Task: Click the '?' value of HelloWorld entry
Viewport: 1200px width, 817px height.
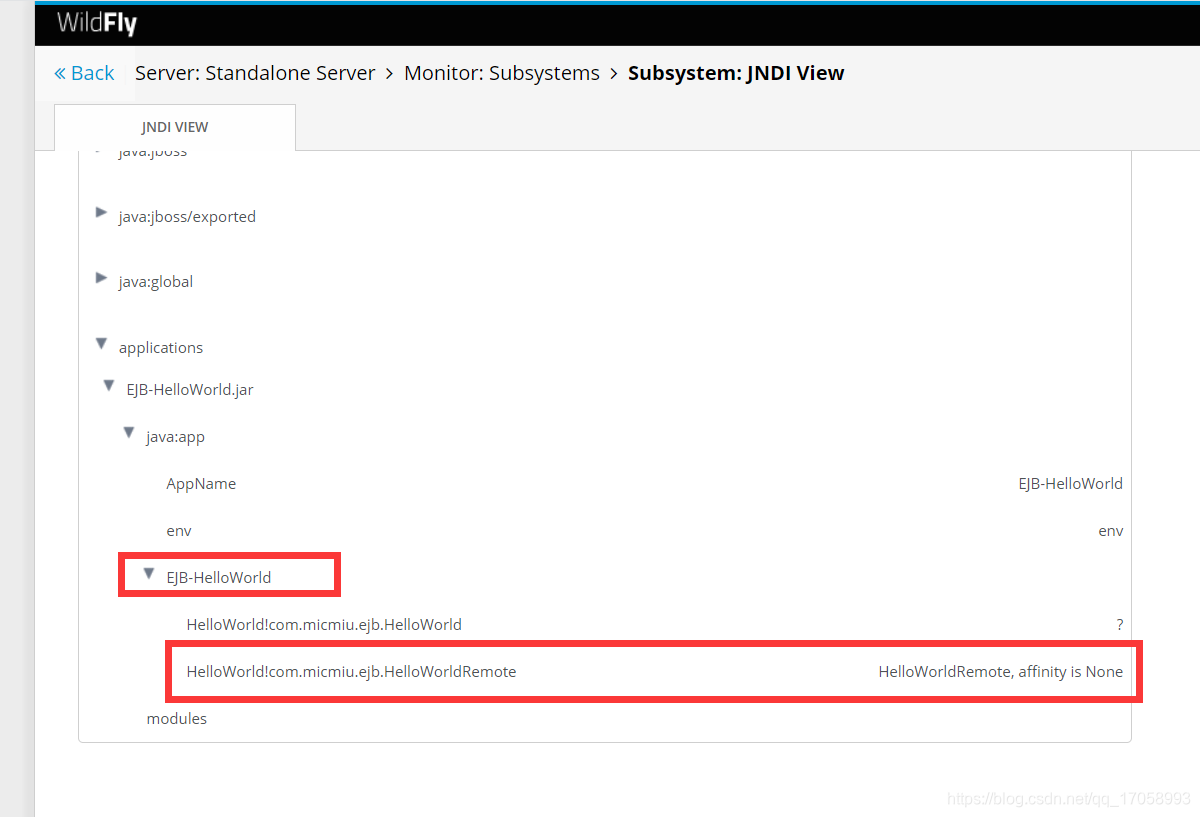Action: 1120,625
